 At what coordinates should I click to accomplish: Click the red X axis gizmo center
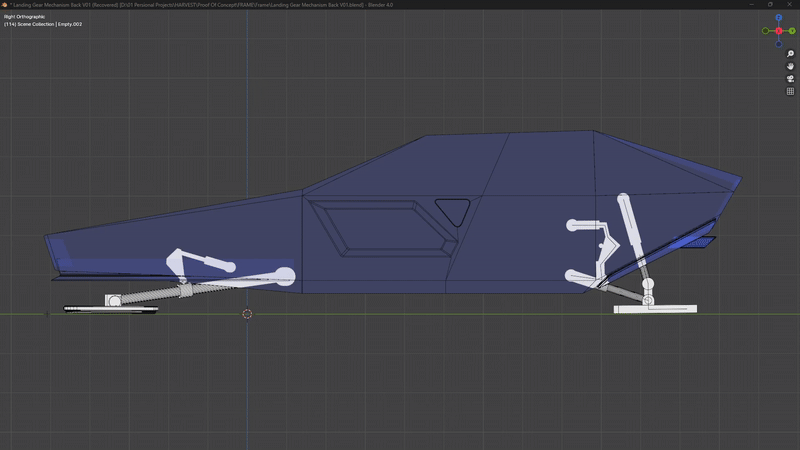(x=779, y=31)
